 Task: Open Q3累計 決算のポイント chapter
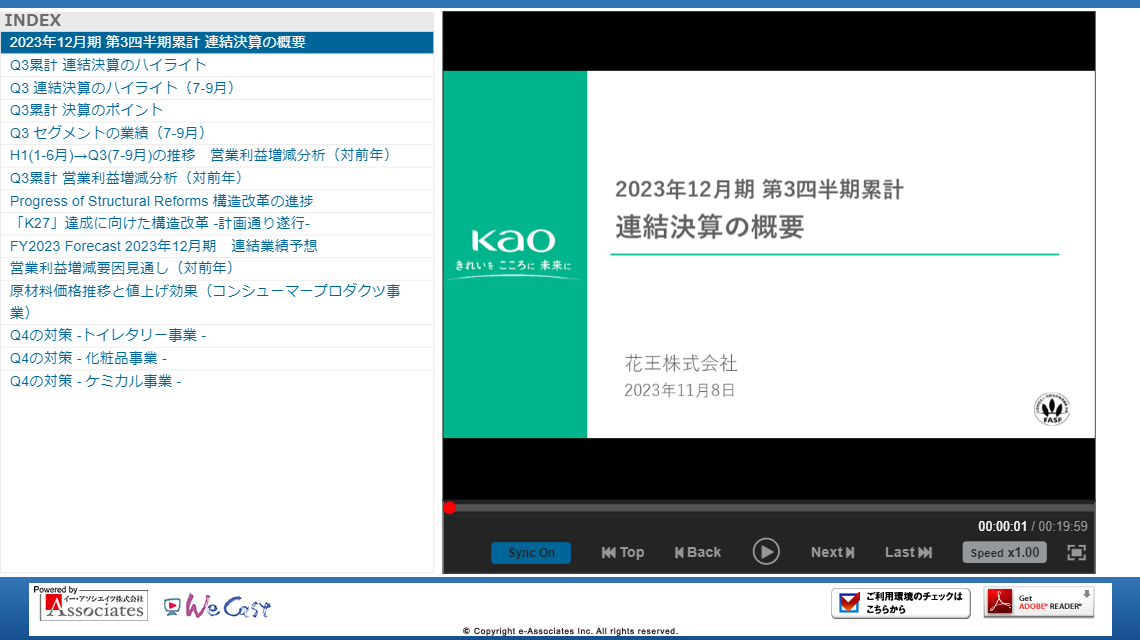(86, 110)
